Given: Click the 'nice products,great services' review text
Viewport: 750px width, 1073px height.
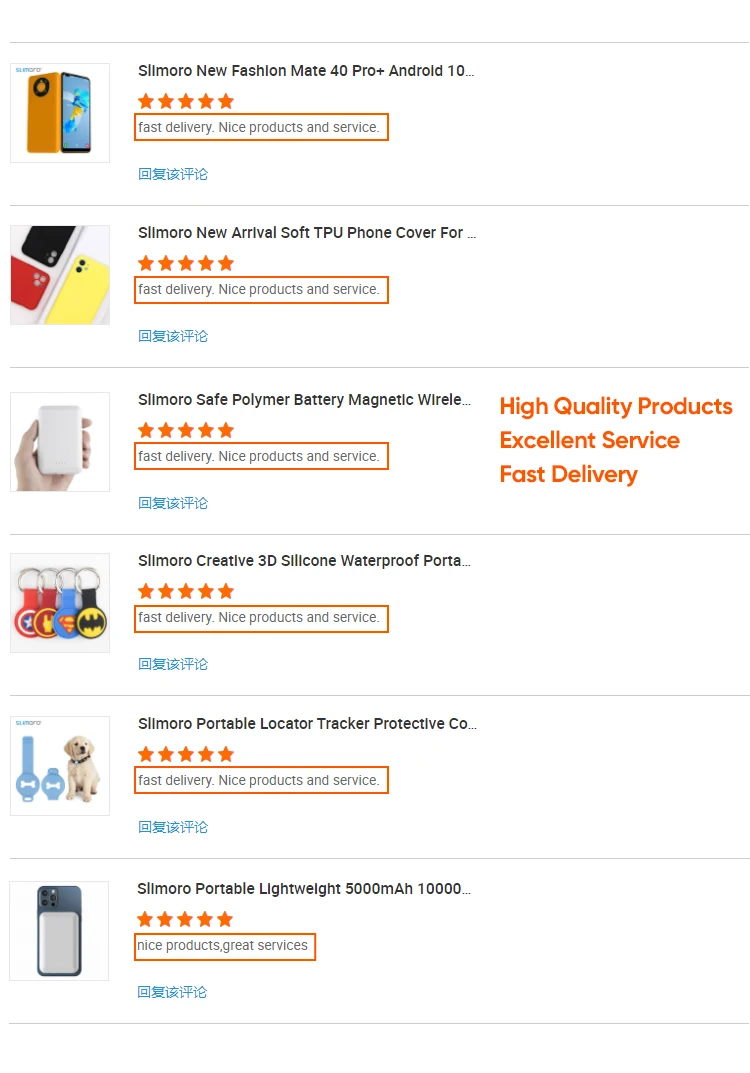Looking at the screenshot, I should 224,946.
